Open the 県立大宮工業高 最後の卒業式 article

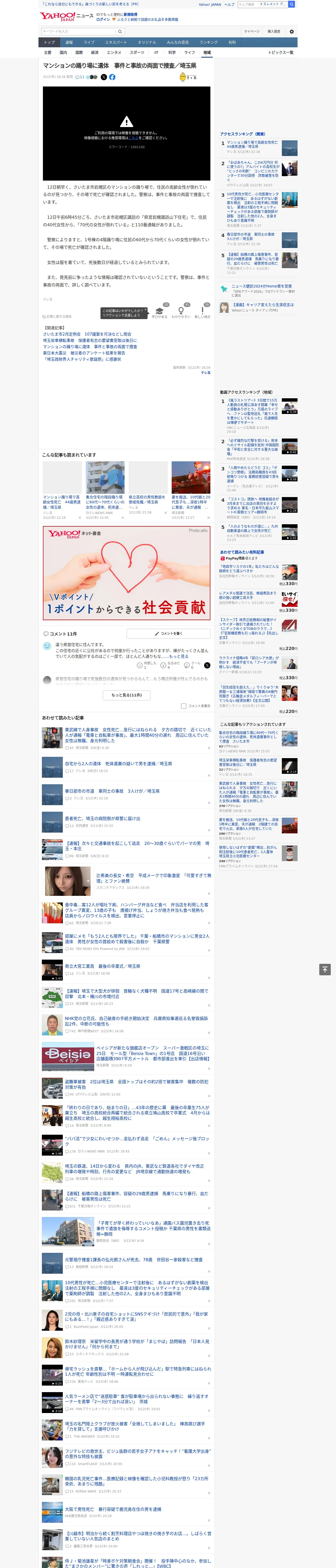pos(102,966)
